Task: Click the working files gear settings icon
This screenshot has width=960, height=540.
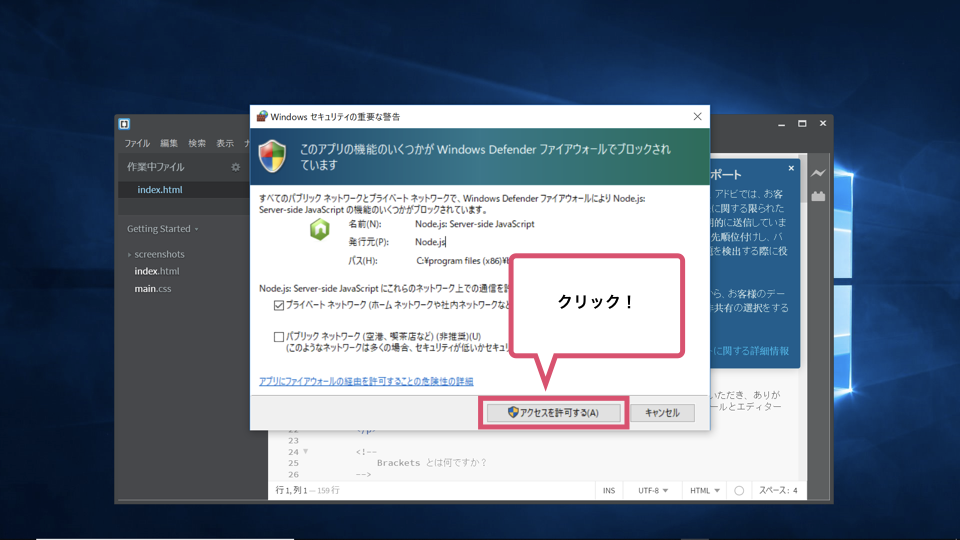Action: [236, 167]
